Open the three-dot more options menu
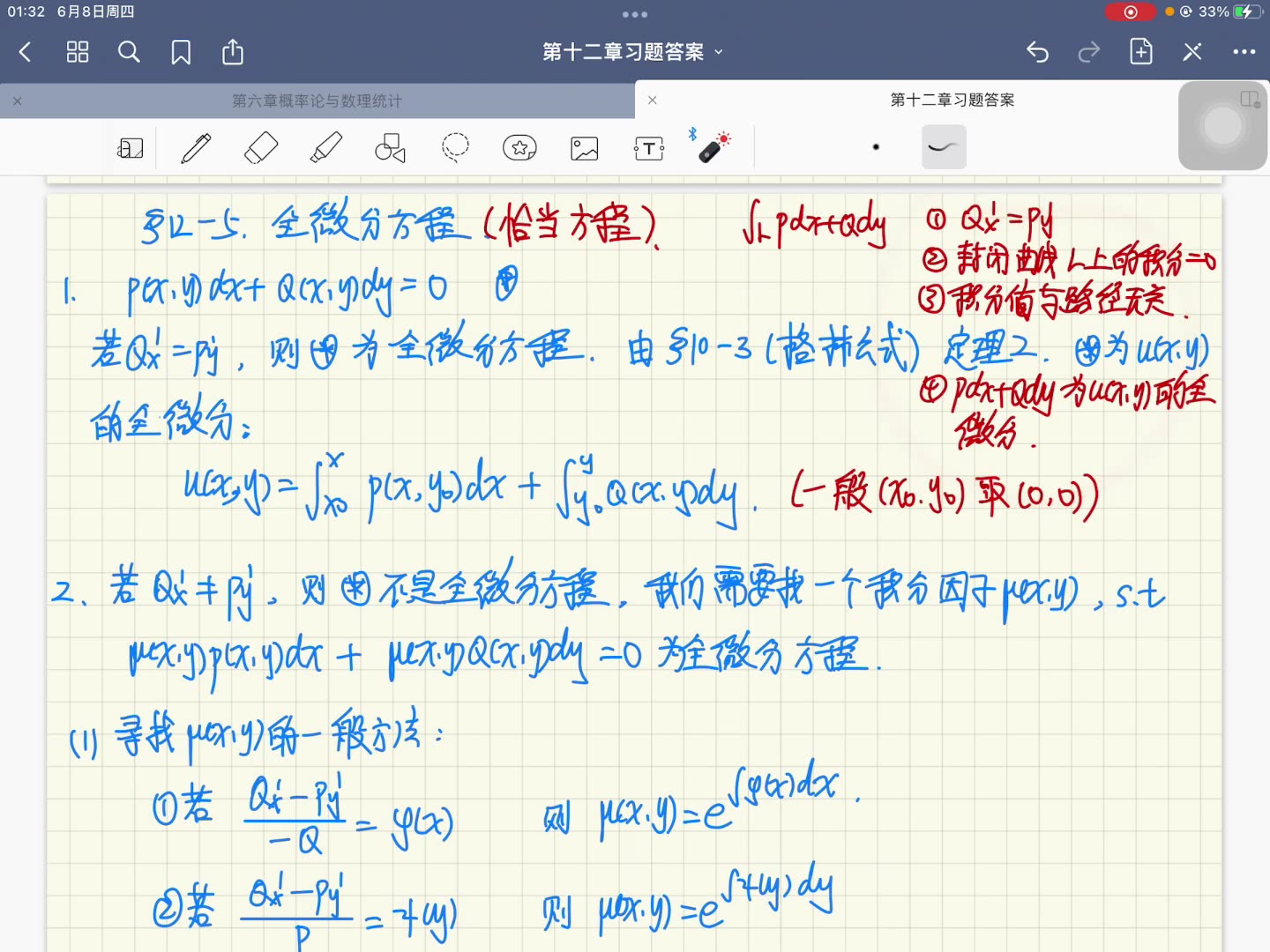This screenshot has width=1270, height=952. (1244, 52)
